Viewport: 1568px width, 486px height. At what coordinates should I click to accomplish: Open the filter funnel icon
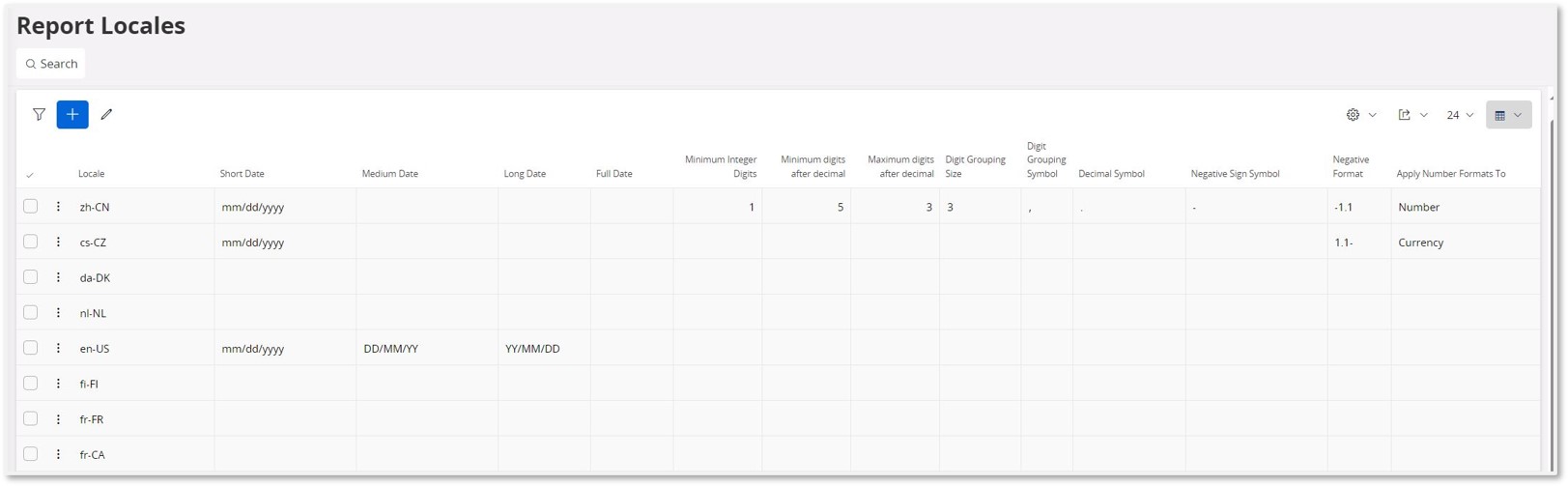[x=39, y=115]
